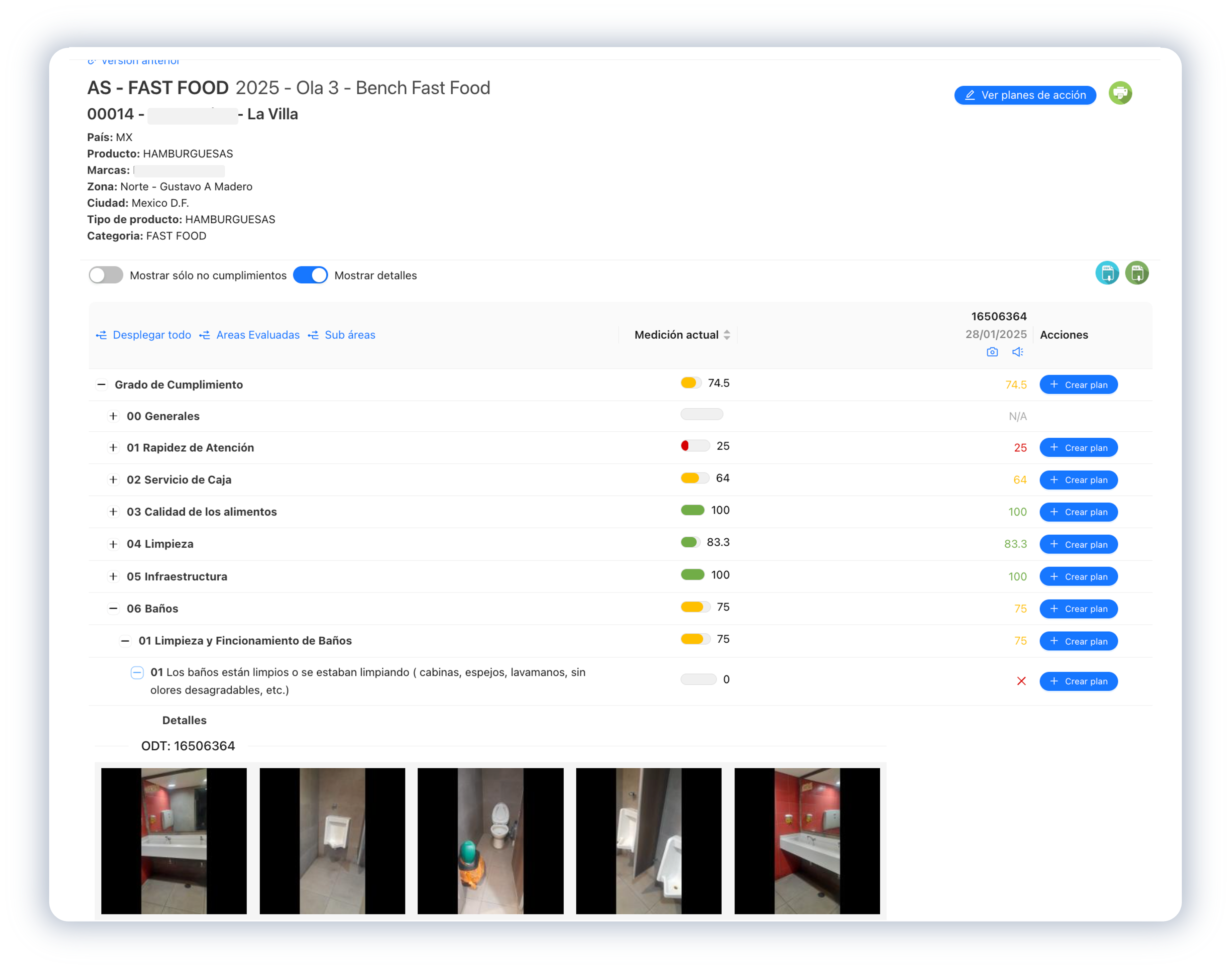Viewport: 1232px width, 970px height.
Task: Open the camera icon under 28/01/2025
Action: 992,352
